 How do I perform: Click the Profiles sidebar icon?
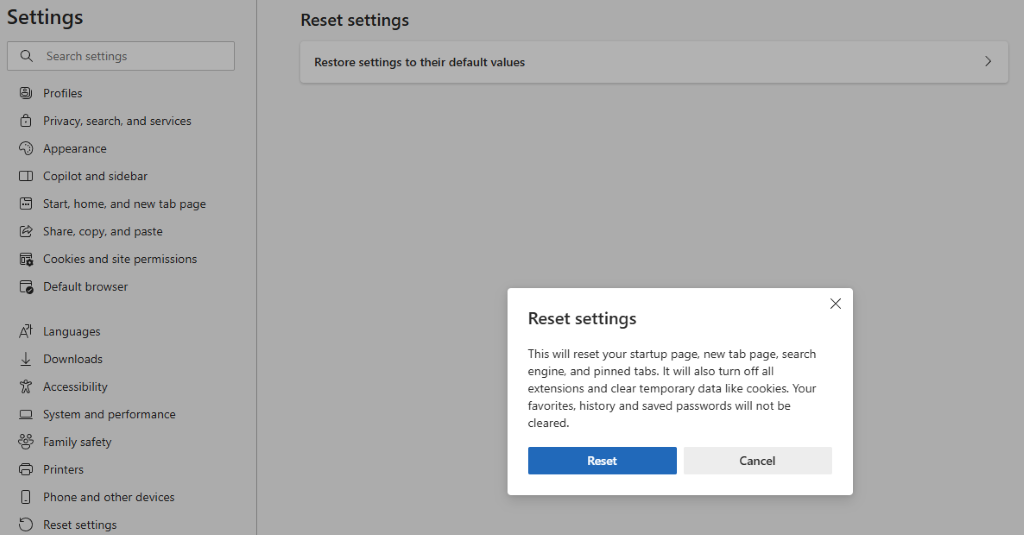click(25, 93)
